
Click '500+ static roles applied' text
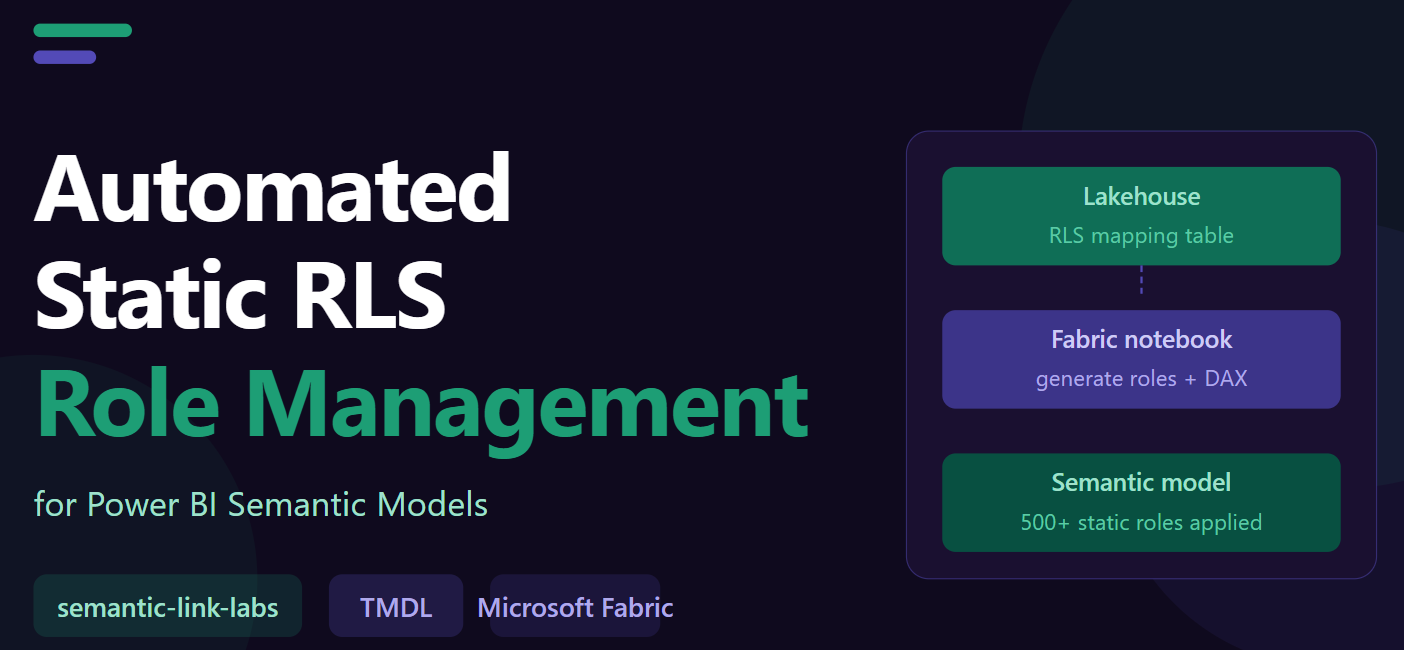1141,522
